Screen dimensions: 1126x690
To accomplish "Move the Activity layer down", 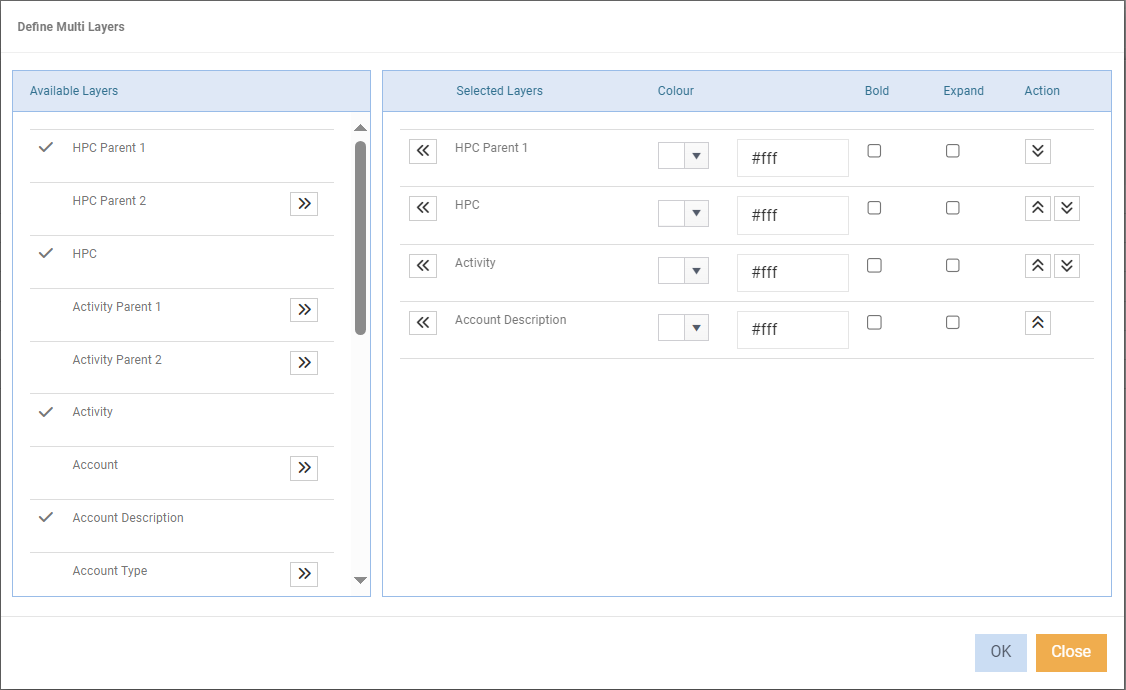I will click(x=1067, y=265).
